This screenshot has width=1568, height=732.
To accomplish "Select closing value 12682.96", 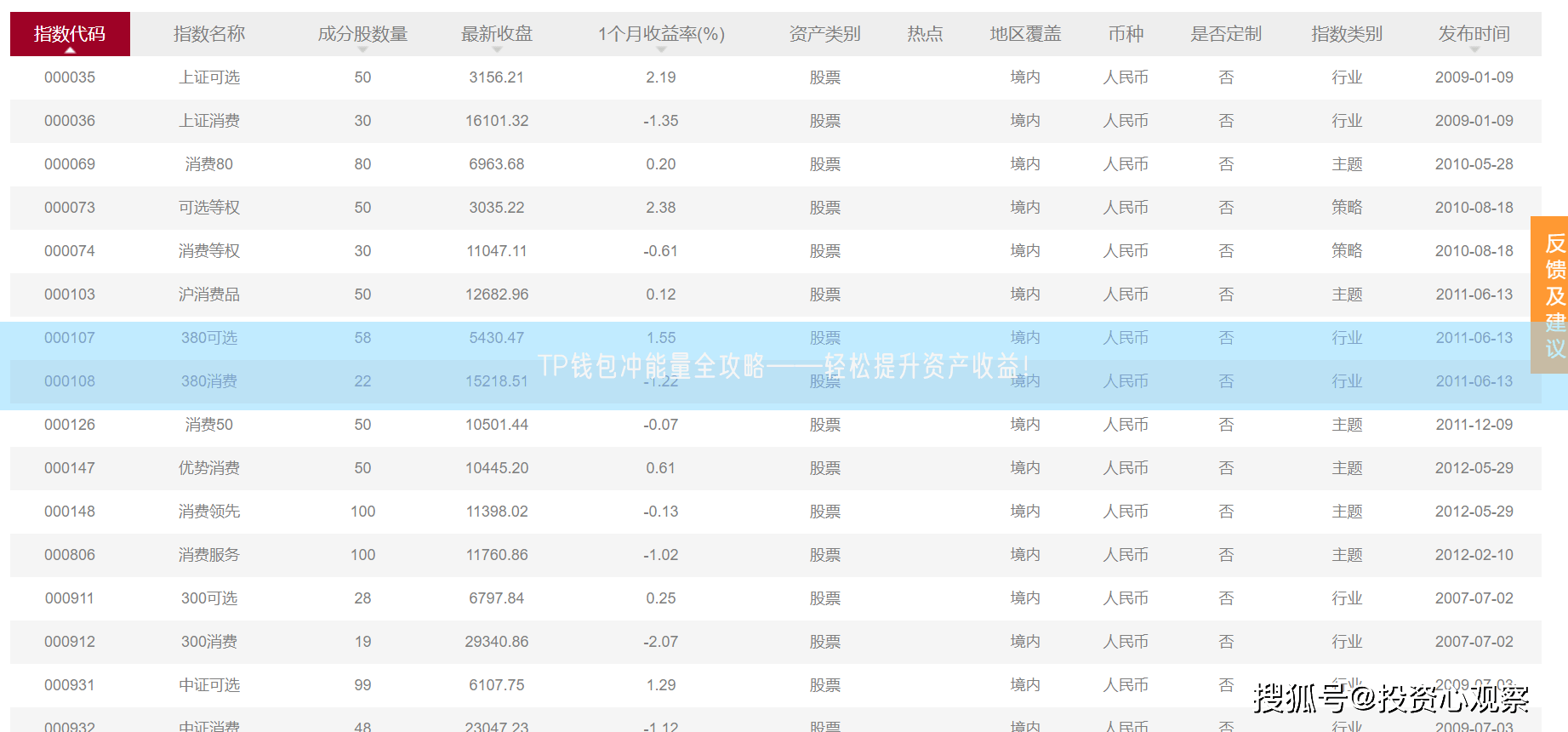I will tap(497, 295).
